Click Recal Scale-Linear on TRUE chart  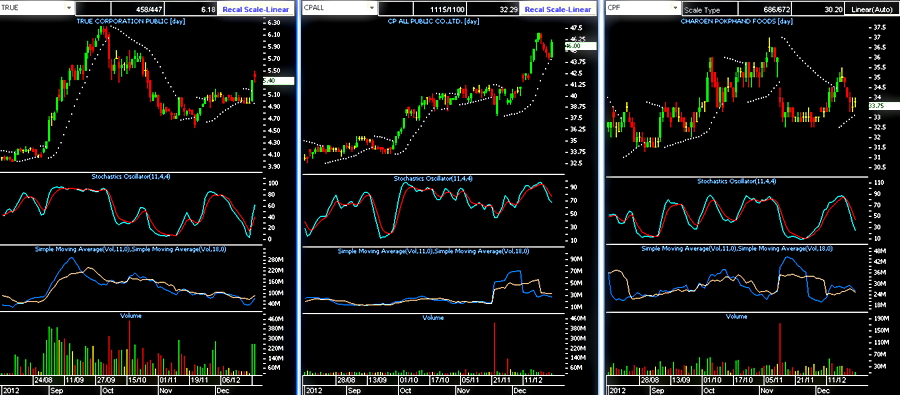point(258,10)
